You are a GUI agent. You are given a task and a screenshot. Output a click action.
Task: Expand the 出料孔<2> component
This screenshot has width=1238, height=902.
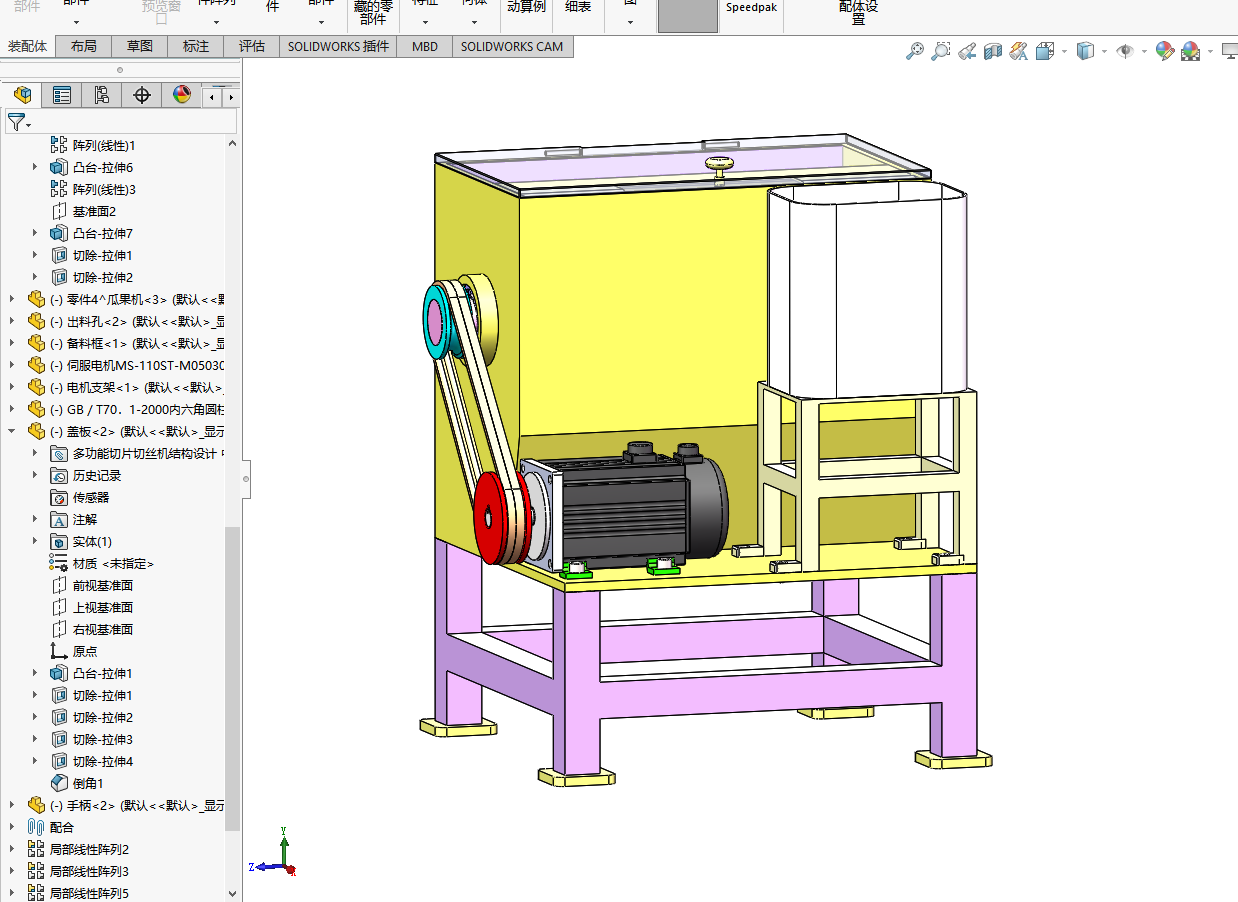tap(12, 321)
